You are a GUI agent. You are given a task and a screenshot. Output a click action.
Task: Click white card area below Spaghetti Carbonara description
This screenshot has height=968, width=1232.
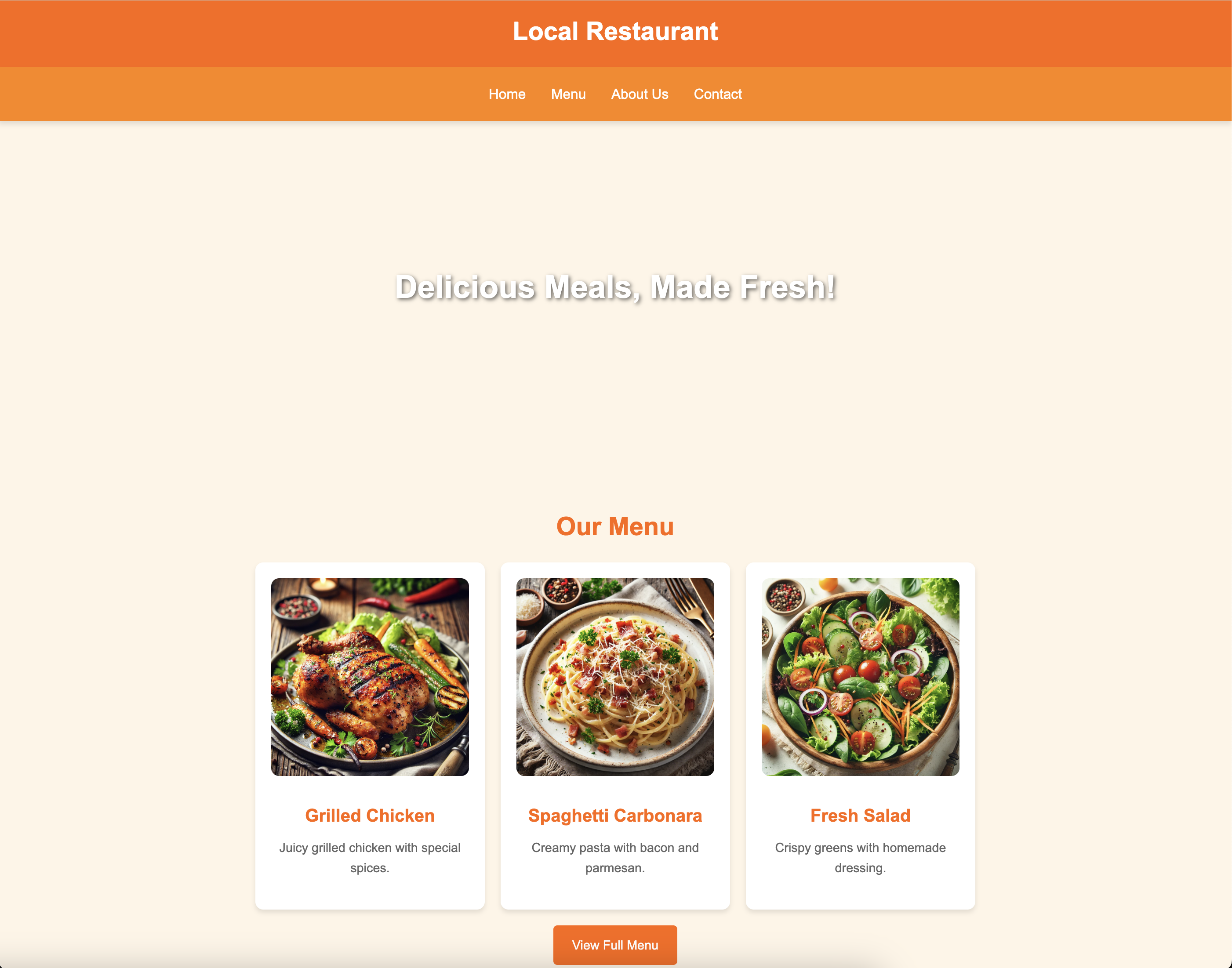[x=615, y=894]
